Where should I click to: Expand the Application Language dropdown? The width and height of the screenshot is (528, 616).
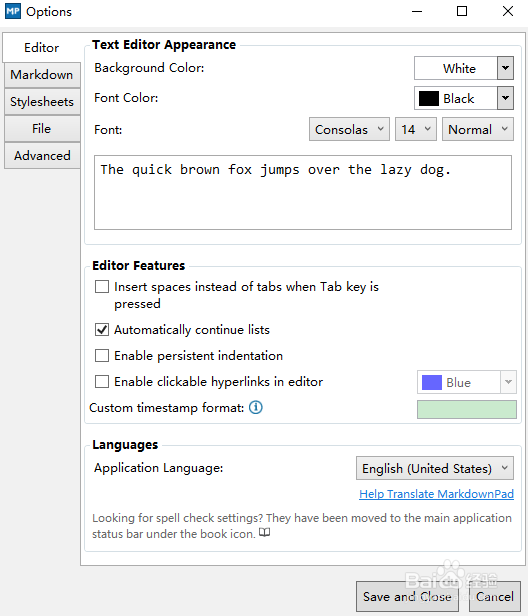[434, 468]
